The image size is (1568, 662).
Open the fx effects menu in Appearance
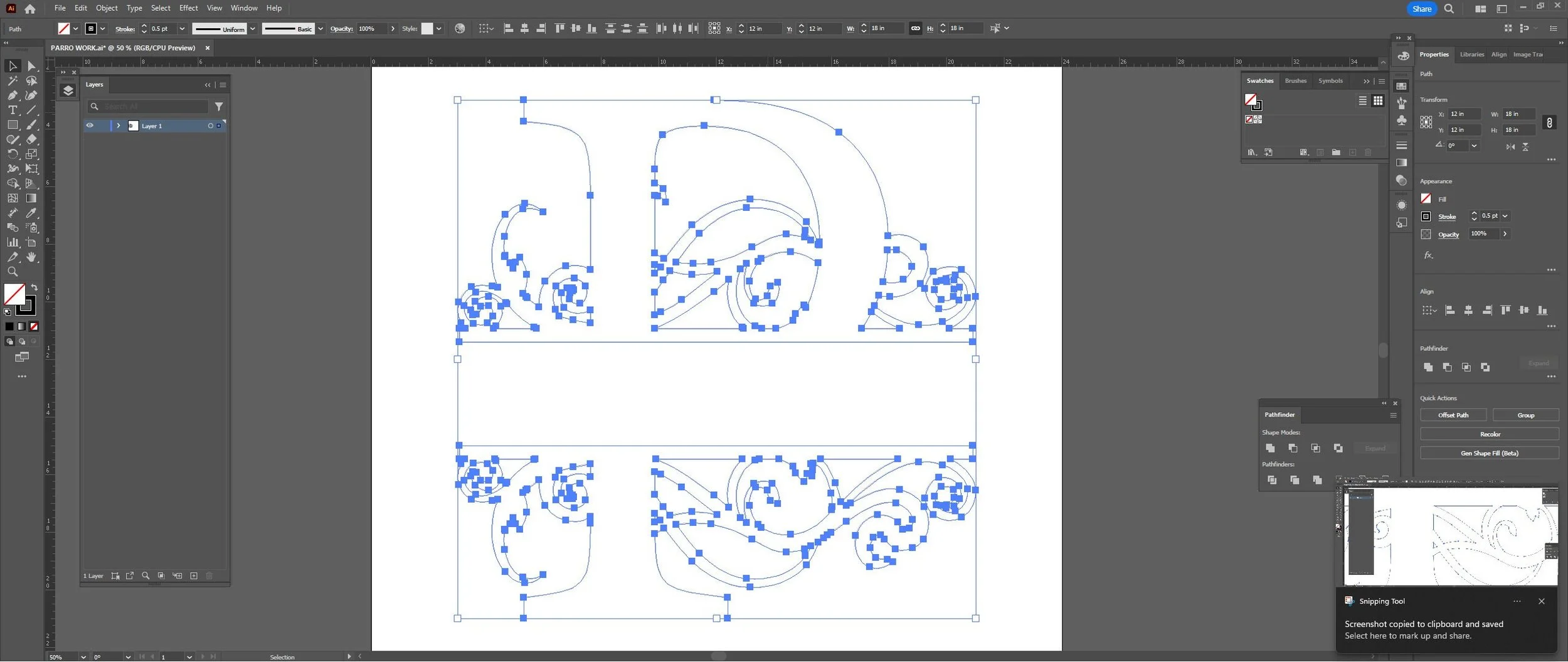coord(1428,255)
